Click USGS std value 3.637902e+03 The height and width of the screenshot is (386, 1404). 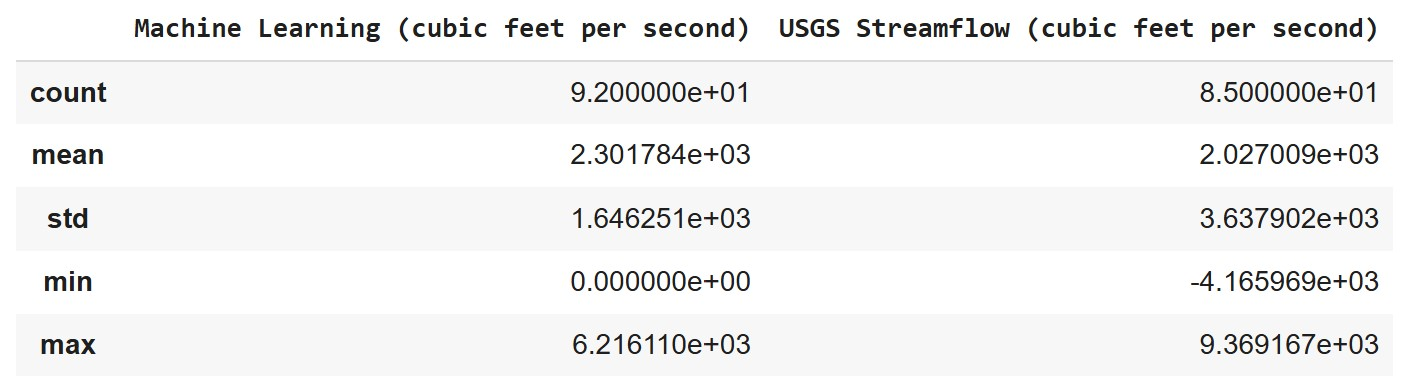pos(1289,219)
